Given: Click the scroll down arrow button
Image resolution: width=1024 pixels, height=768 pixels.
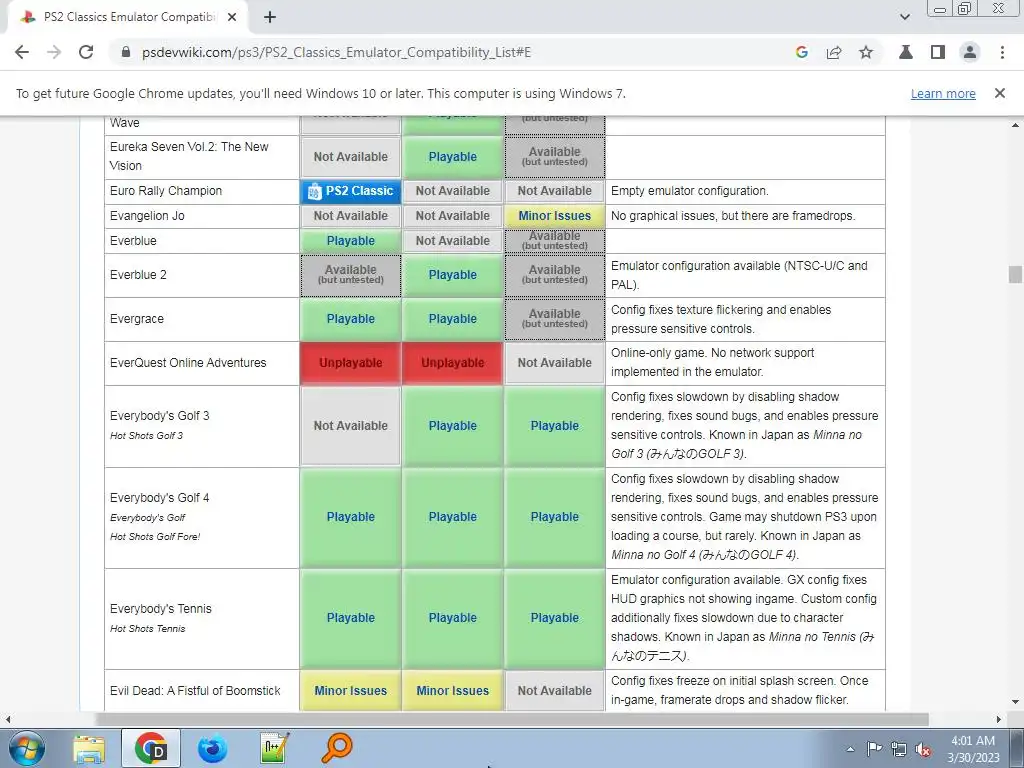Looking at the screenshot, I should click(1015, 702).
